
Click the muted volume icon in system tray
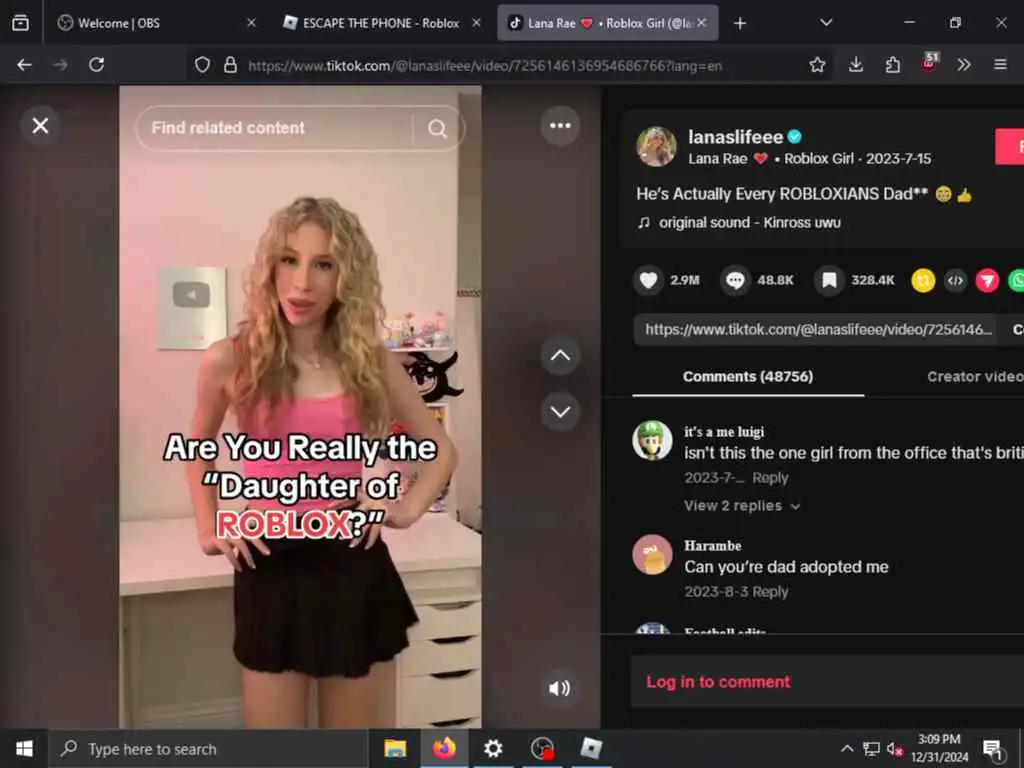(895, 749)
